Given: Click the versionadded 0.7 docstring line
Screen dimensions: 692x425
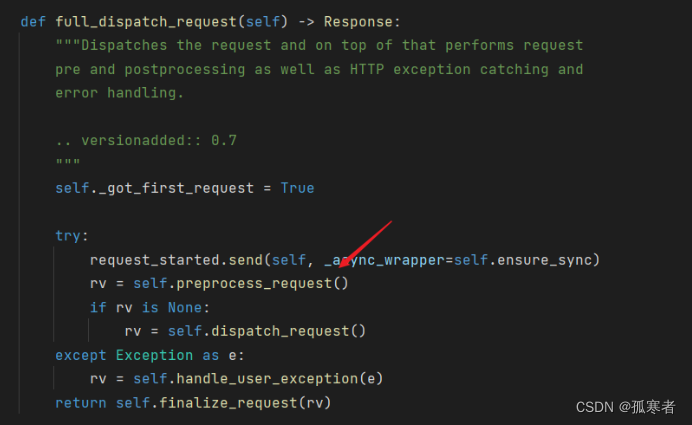Looking at the screenshot, I should click(x=146, y=140).
